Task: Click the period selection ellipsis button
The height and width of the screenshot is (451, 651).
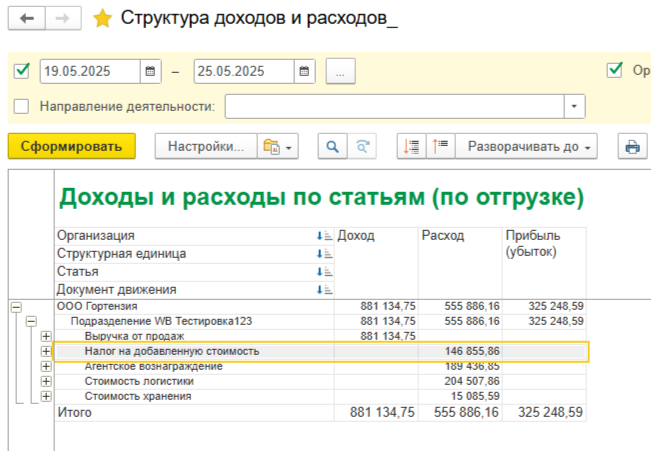Action: click(x=340, y=72)
